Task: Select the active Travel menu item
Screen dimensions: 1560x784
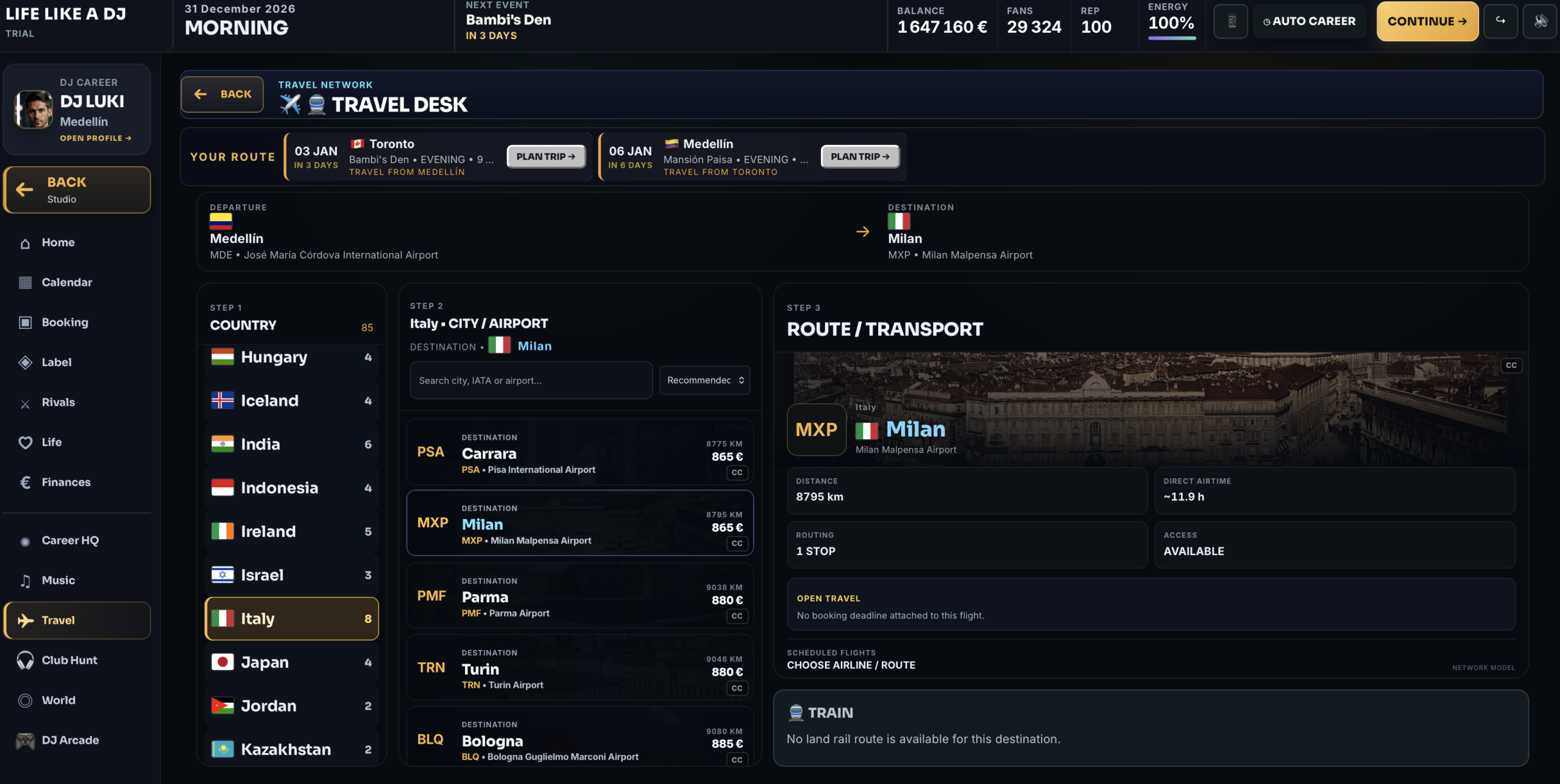Action: pos(77,620)
